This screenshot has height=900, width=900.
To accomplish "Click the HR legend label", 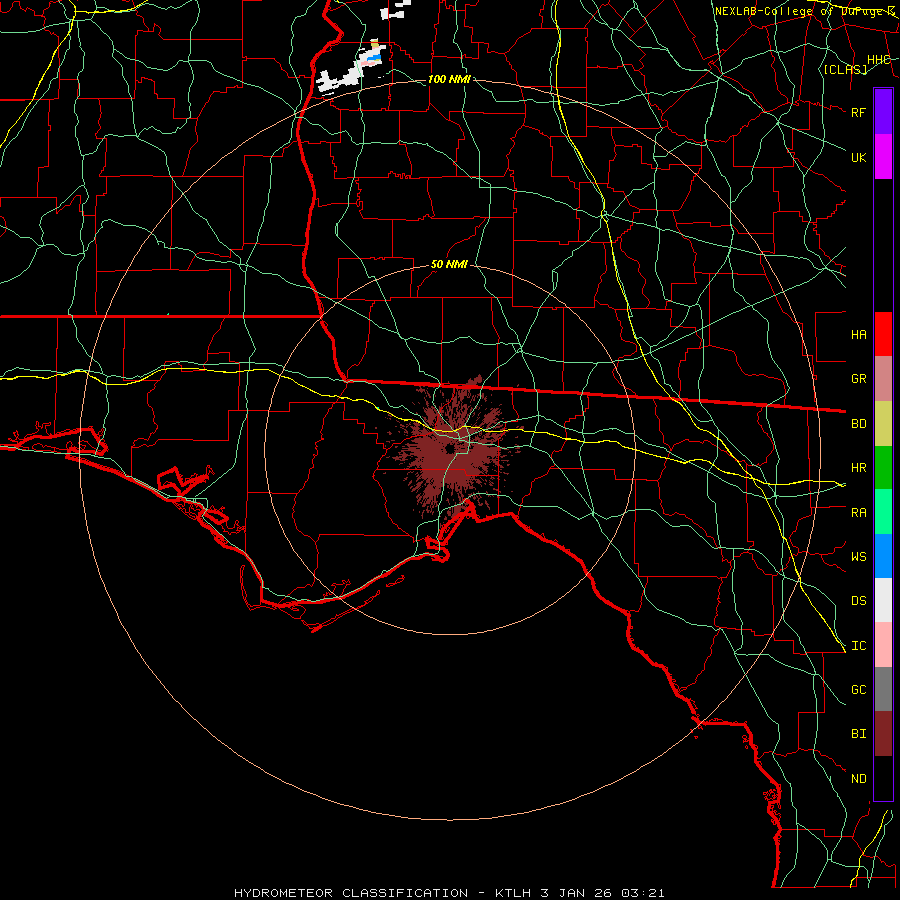I will 859,468.
